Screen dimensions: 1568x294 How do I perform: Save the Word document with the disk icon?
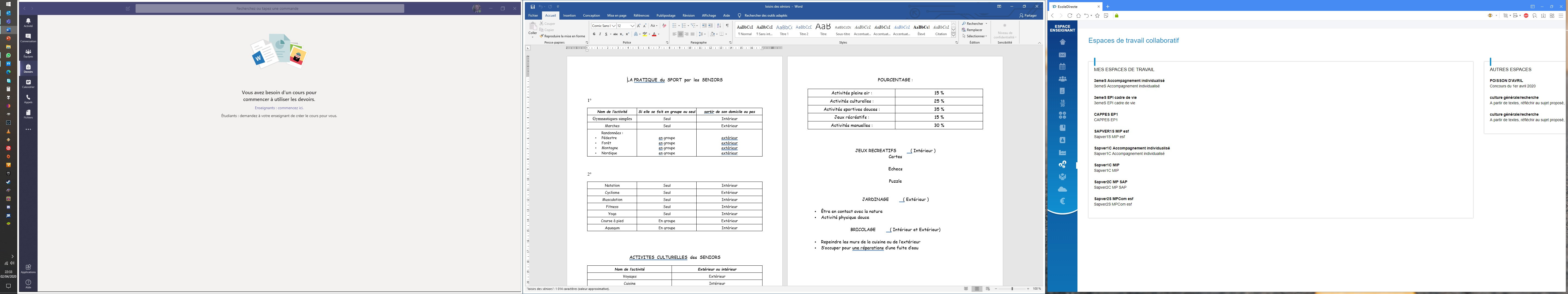pos(533,7)
